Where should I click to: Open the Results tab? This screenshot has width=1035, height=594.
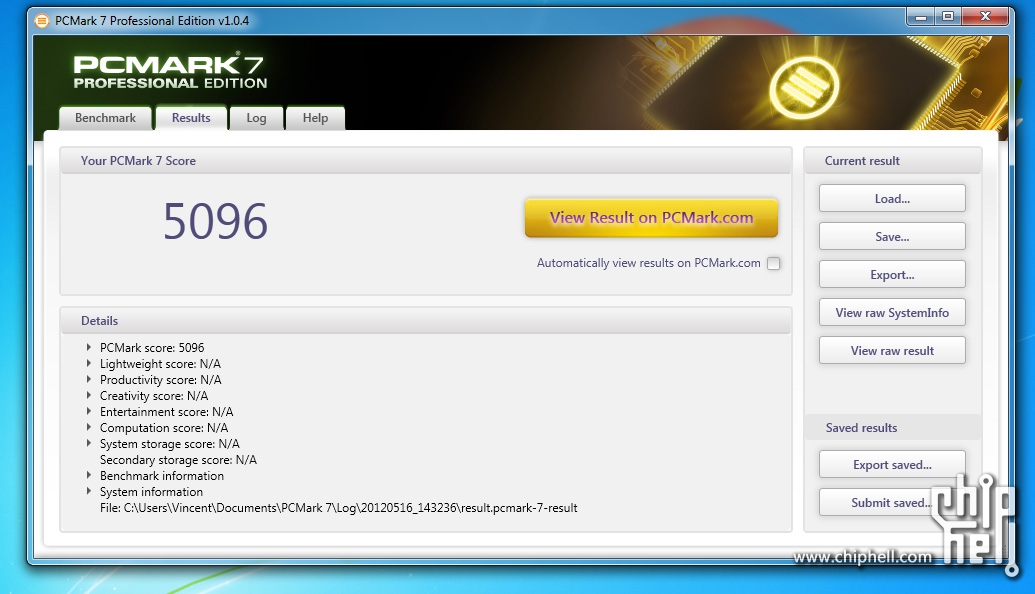[191, 118]
